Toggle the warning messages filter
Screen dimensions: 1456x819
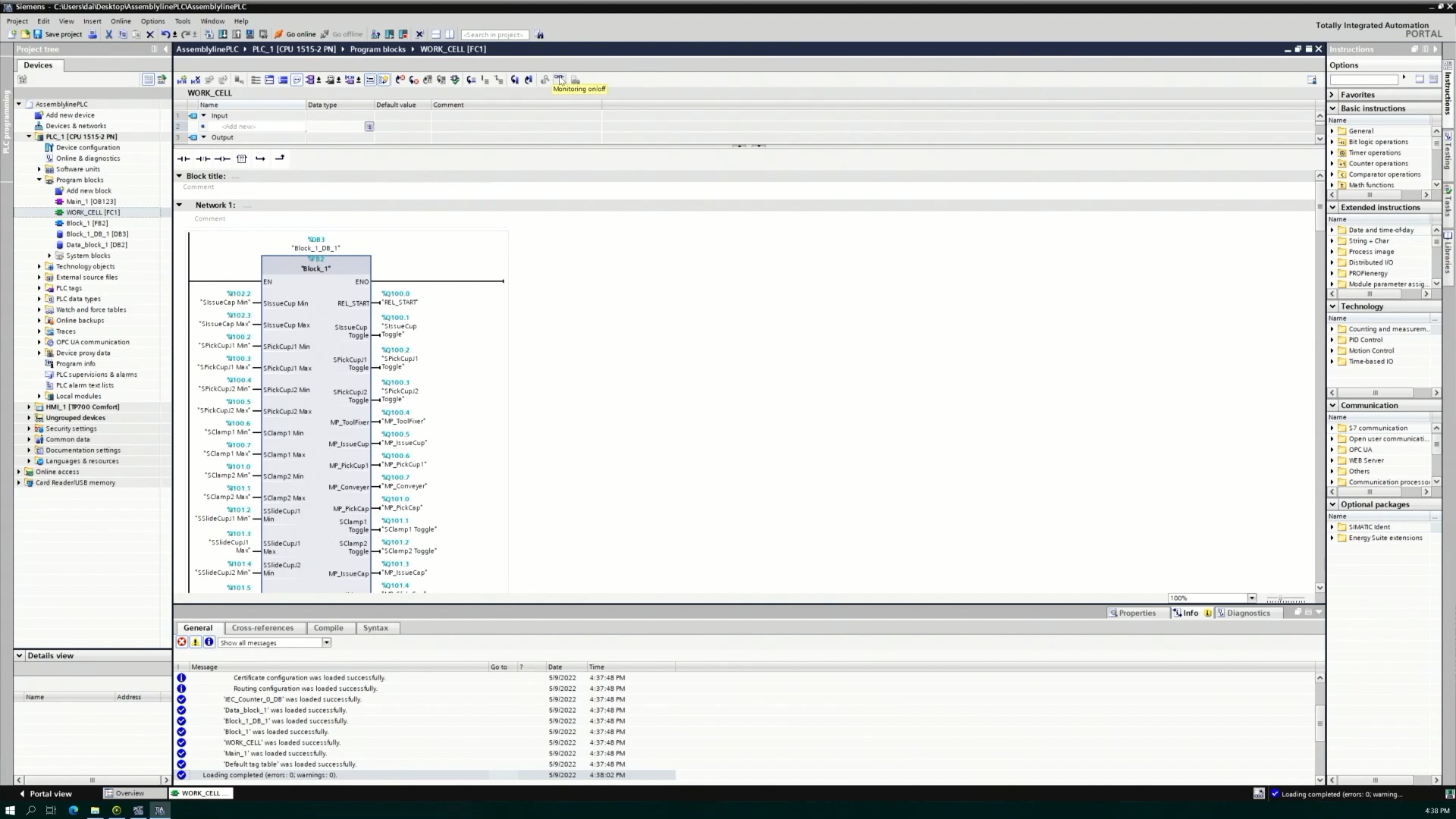coord(196,642)
